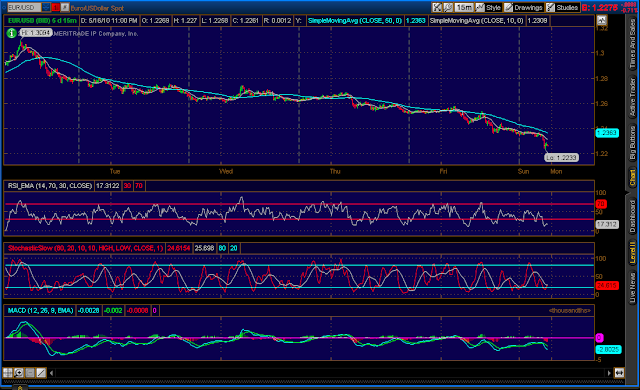This screenshot has height=390, width=640.
Task: Click the horizontal scrollbar right arrow
Action: tap(609, 373)
